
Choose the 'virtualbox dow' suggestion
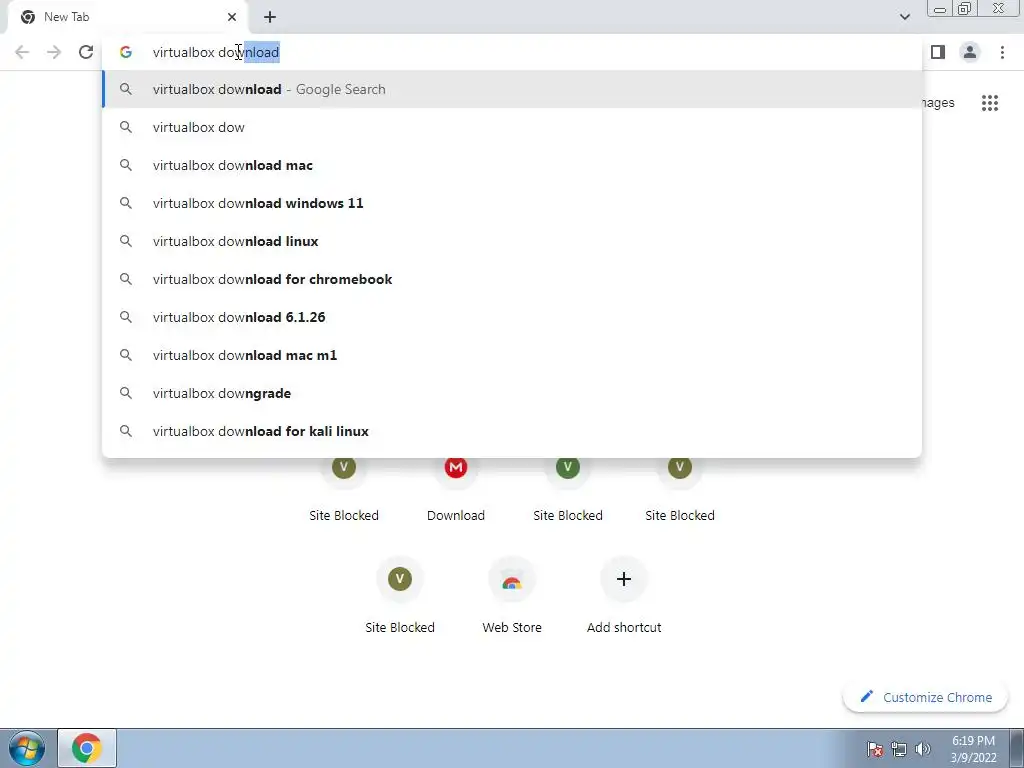coord(512,127)
